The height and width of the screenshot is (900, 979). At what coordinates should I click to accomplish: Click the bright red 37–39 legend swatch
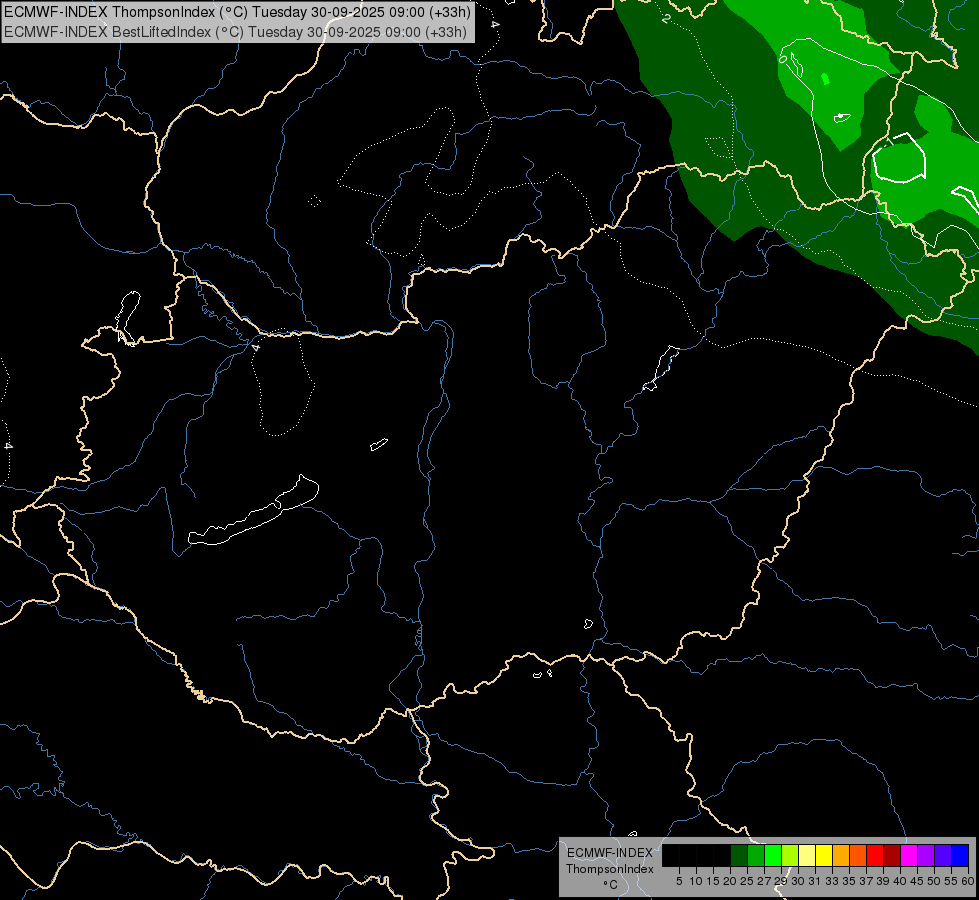(x=875, y=855)
